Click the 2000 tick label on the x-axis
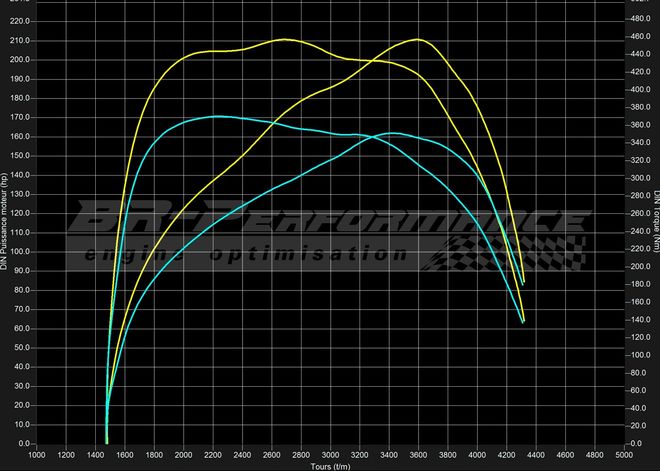Viewport: 660px width, 471px height. pos(183,455)
